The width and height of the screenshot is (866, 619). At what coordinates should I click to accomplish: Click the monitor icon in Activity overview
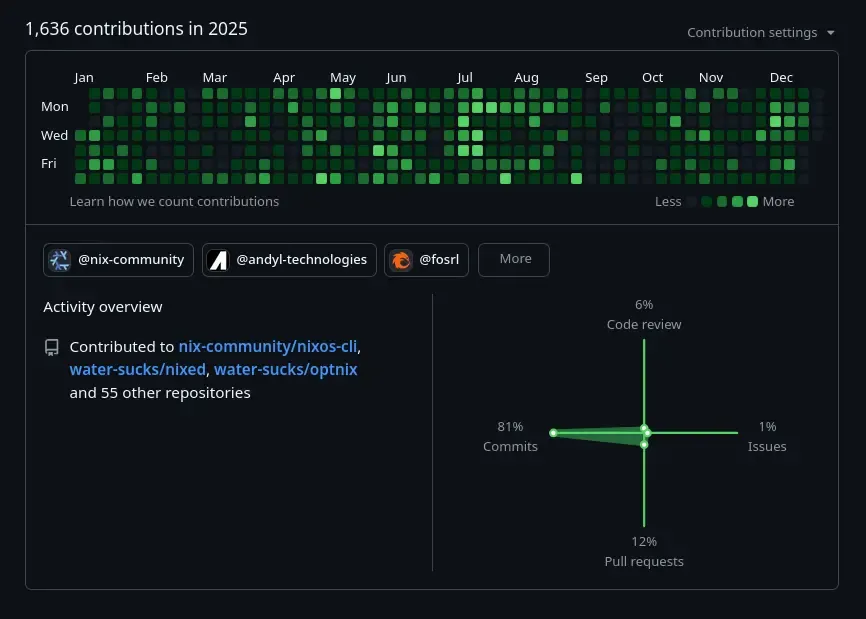(50, 346)
